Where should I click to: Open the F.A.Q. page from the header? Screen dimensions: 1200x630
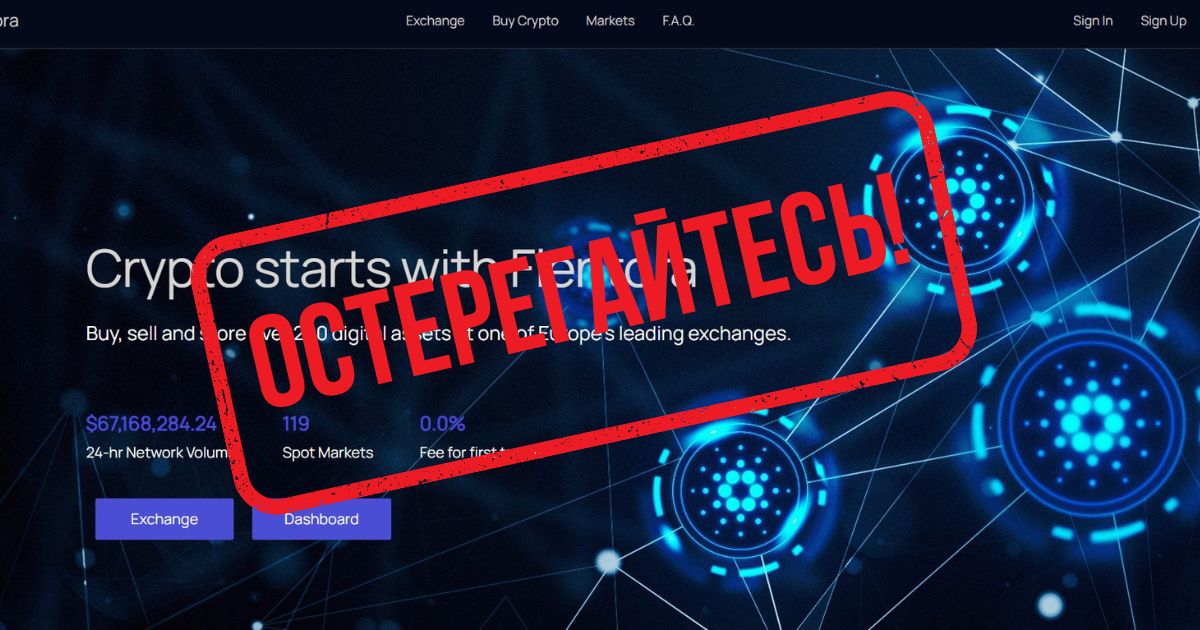(x=678, y=21)
